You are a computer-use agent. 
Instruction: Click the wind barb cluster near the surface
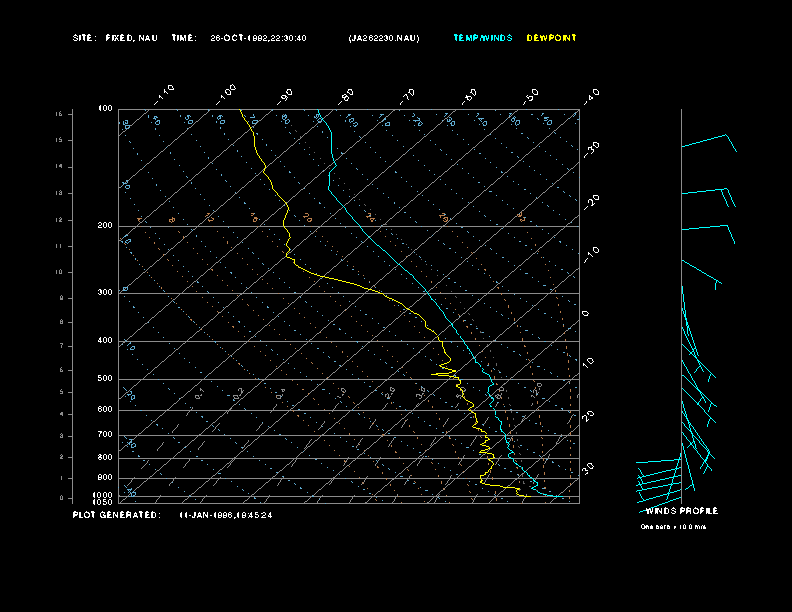(x=660, y=478)
